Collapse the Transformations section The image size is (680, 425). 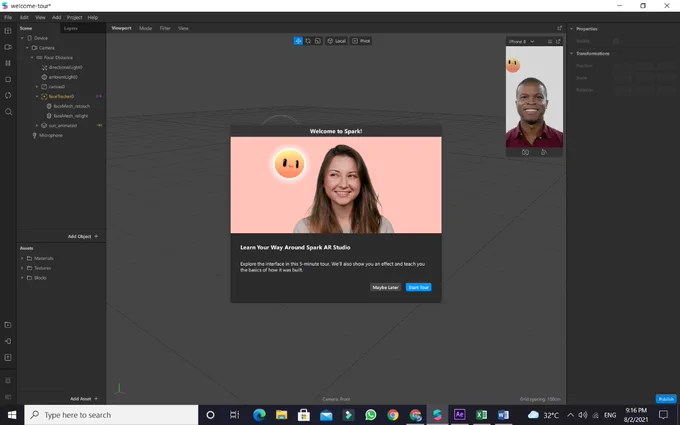click(571, 53)
